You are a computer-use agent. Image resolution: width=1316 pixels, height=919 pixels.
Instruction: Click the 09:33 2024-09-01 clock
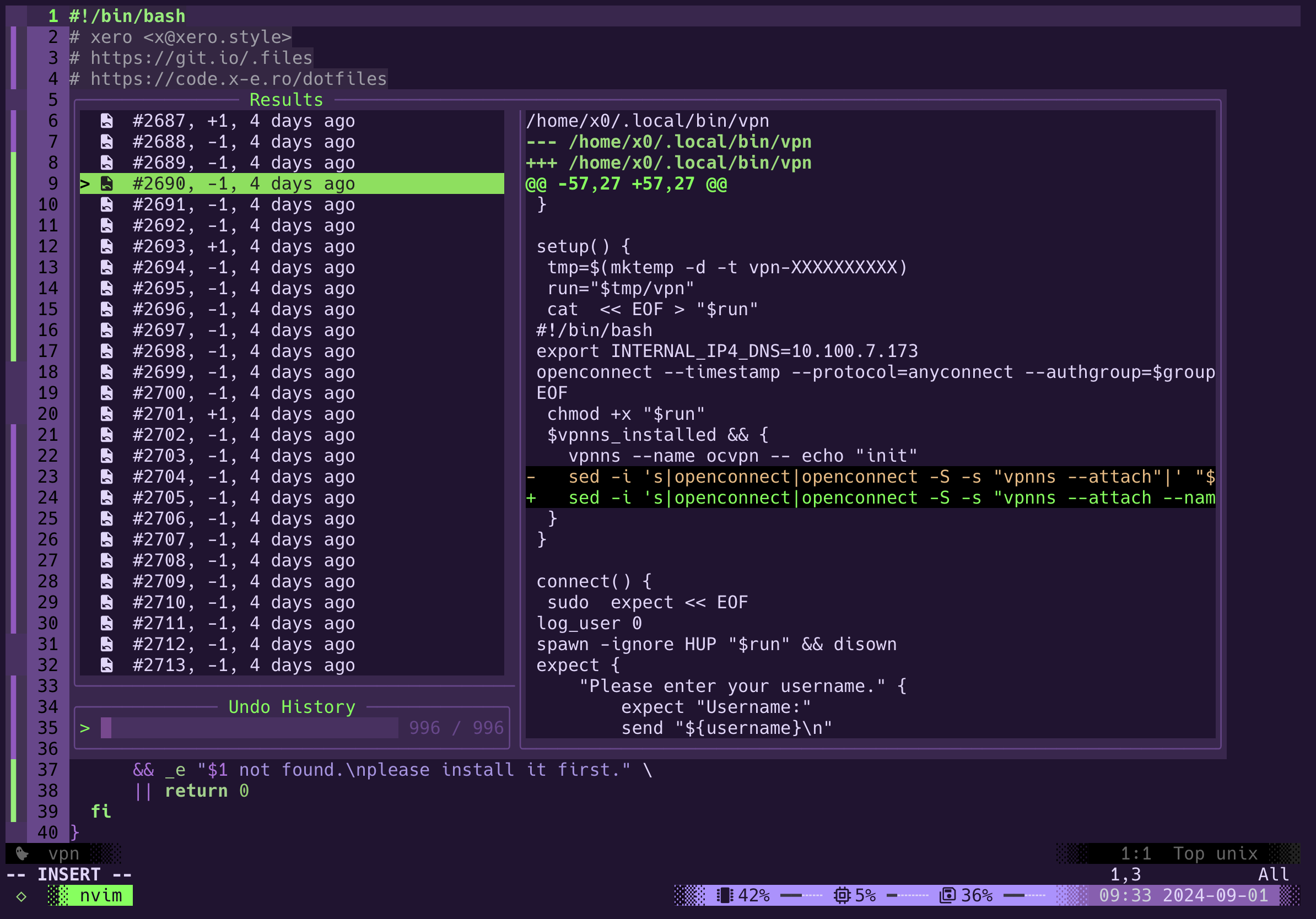pyautogui.click(x=1183, y=895)
